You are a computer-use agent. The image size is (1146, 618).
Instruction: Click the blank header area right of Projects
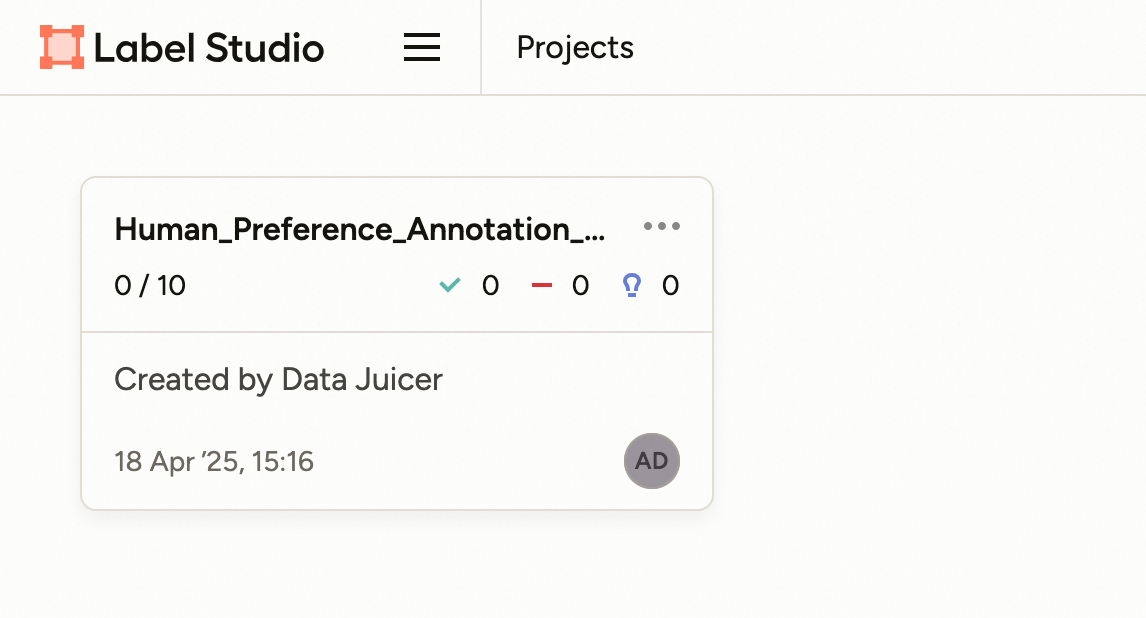click(x=890, y=47)
